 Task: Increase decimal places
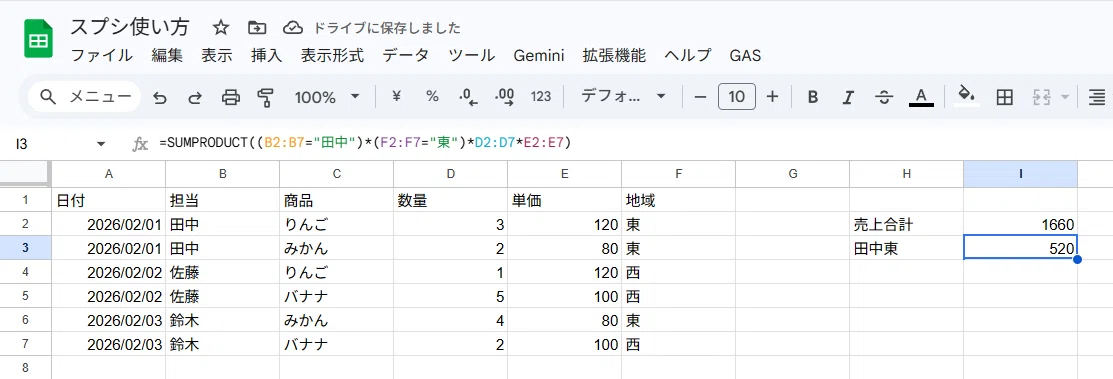pos(505,97)
